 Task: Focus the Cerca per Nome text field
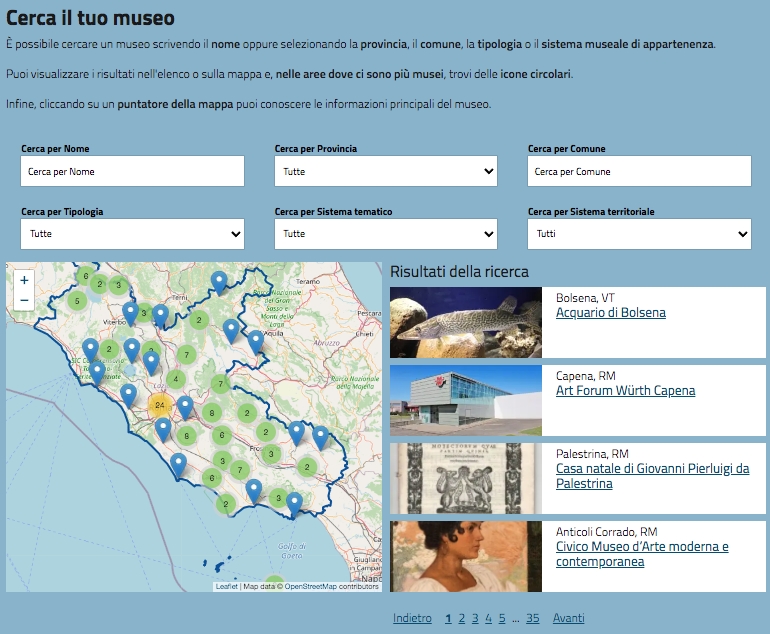pyautogui.click(x=132, y=171)
